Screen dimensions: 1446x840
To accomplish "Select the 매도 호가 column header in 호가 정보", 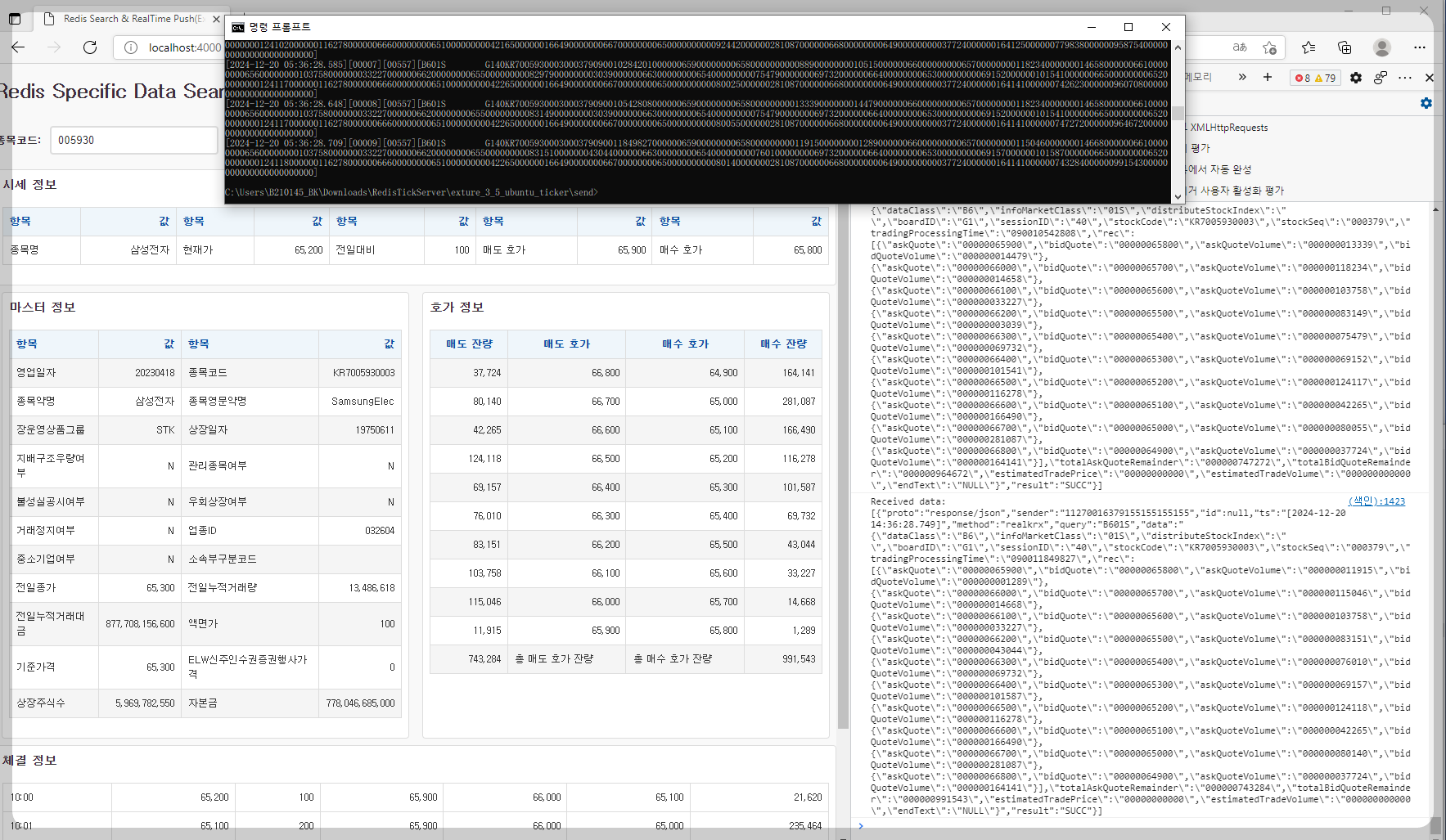I will point(566,344).
